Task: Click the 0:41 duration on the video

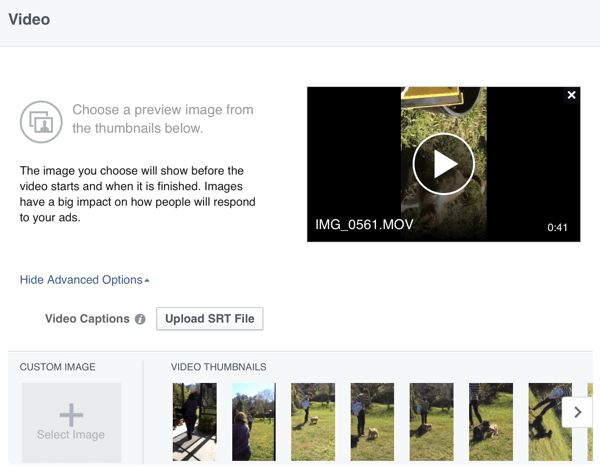Action: pos(557,227)
